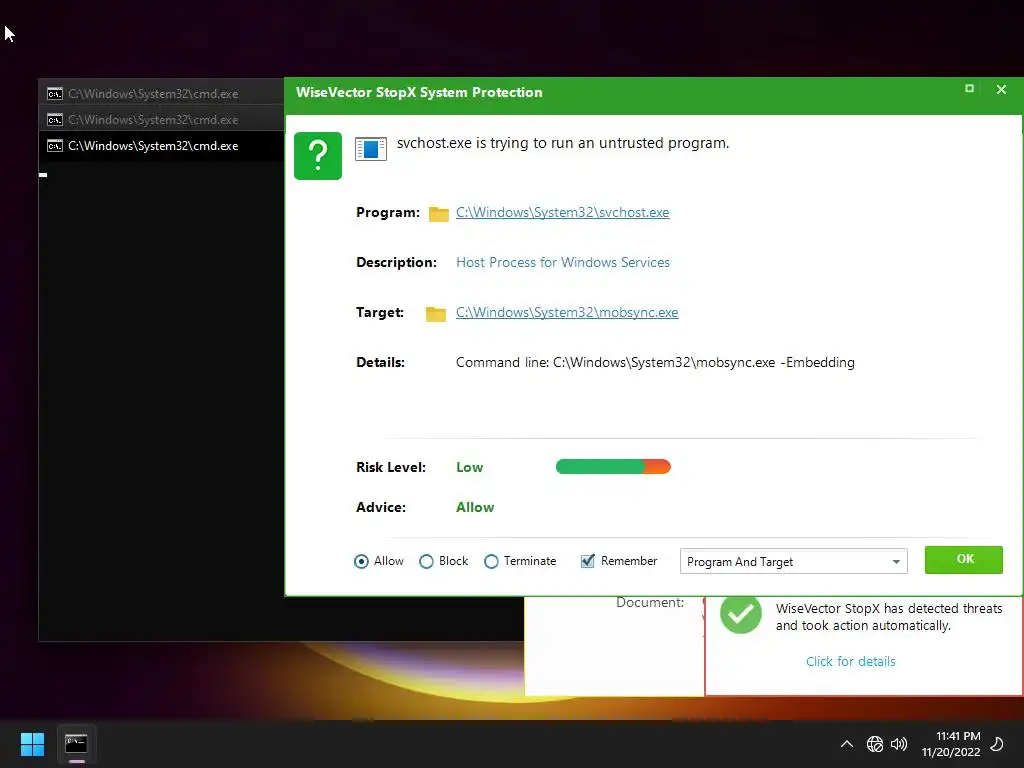Click the Host Process for Windows Services text
The height and width of the screenshot is (768, 1024).
point(562,263)
